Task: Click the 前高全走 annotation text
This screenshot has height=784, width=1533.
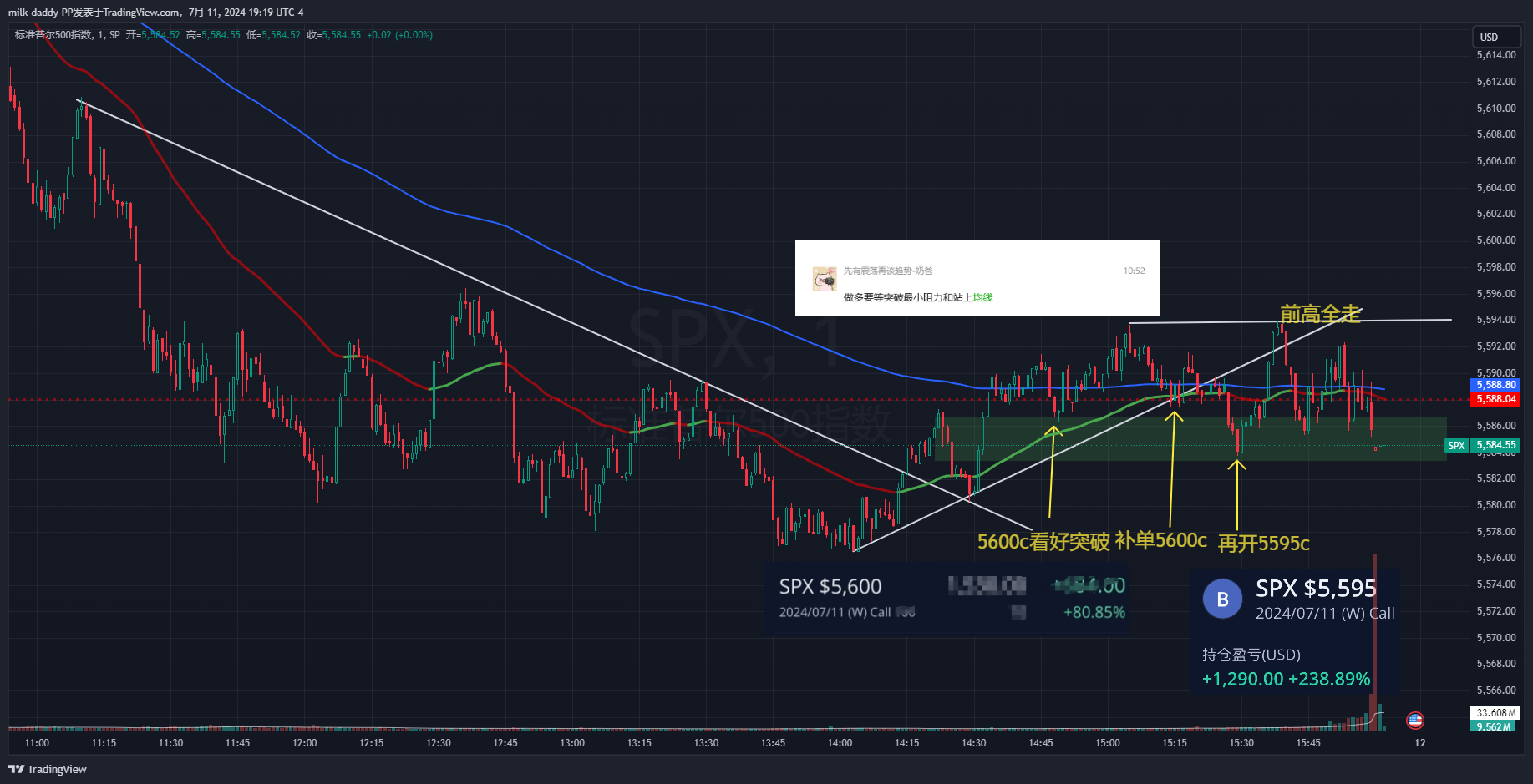Action: 1320,314
